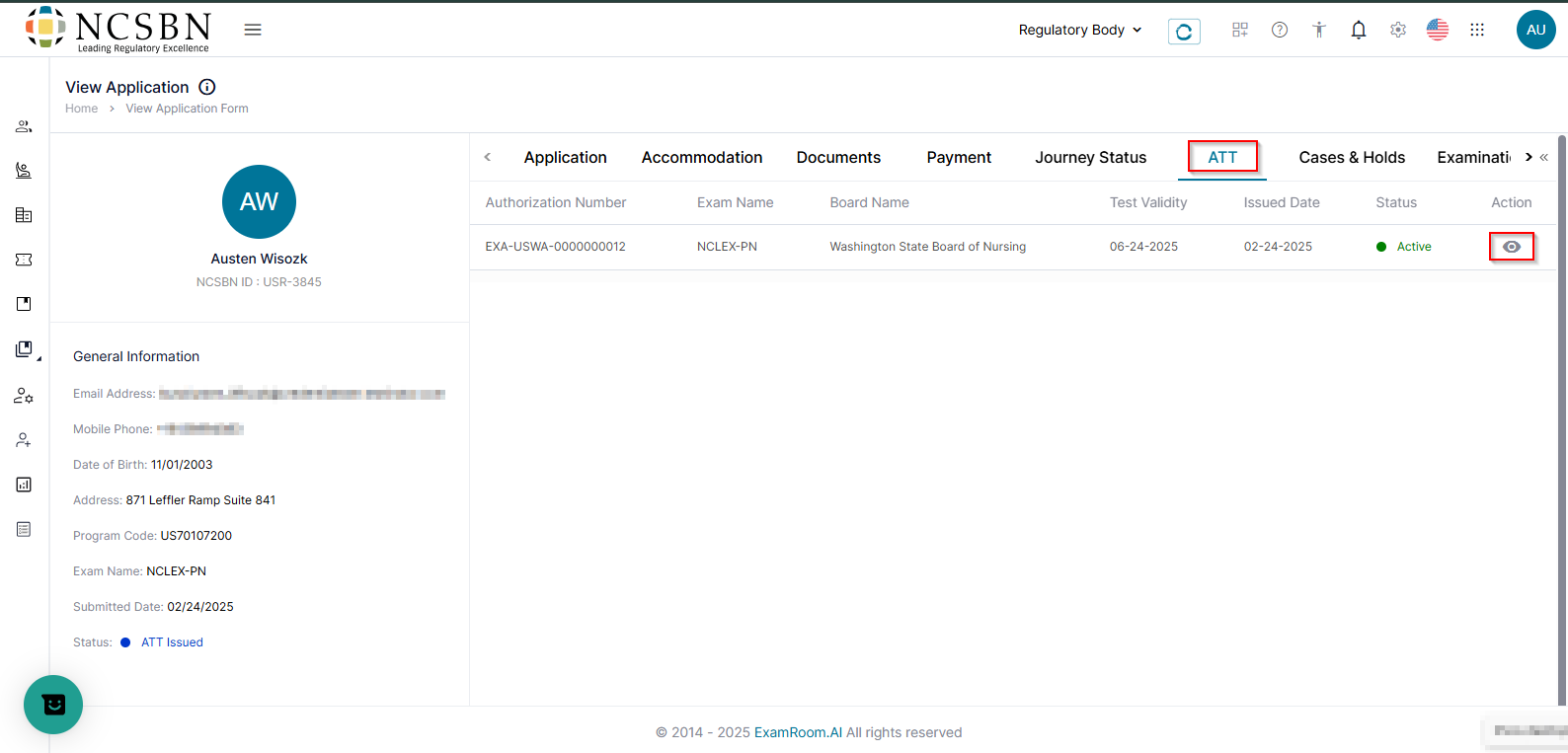Screen dimensions: 1568x753
Task: Open the AU user avatar
Action: (x=1535, y=30)
